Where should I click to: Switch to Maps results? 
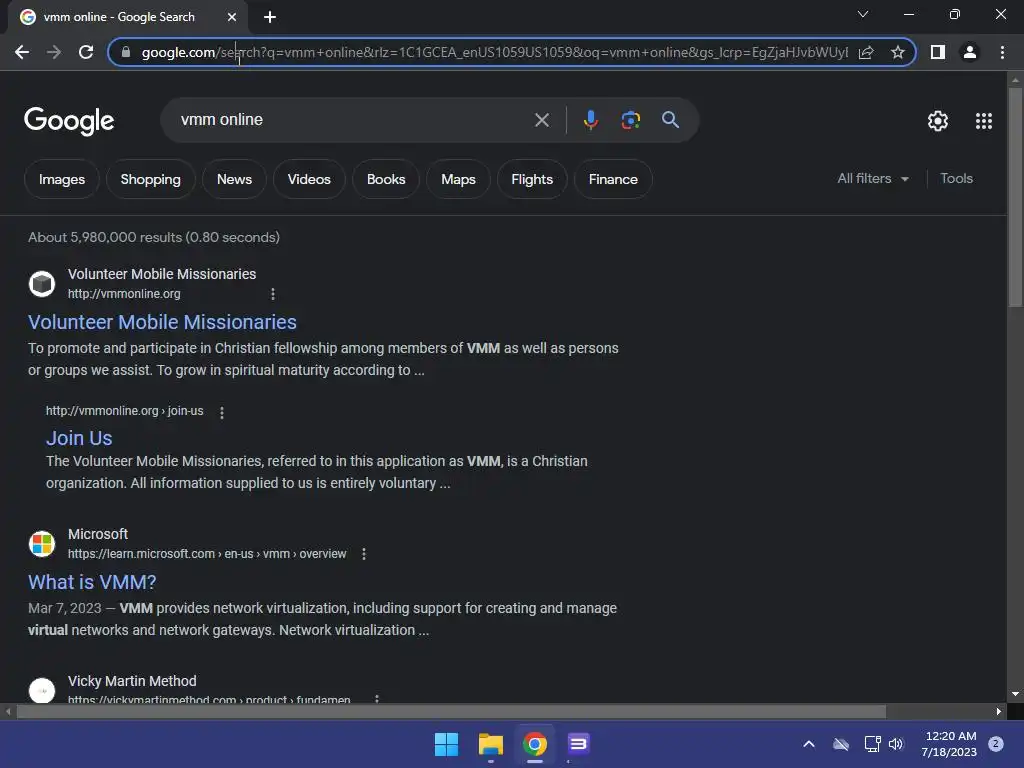(458, 179)
